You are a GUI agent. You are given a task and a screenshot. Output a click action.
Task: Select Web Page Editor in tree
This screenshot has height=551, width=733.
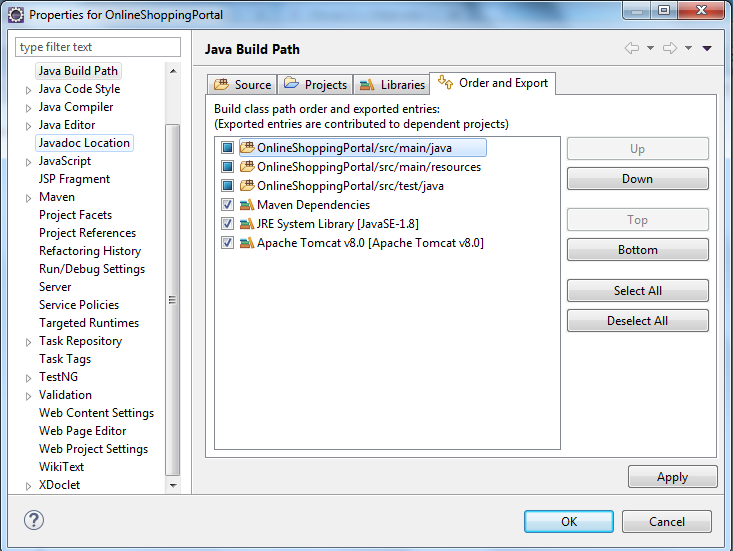[x=83, y=431]
